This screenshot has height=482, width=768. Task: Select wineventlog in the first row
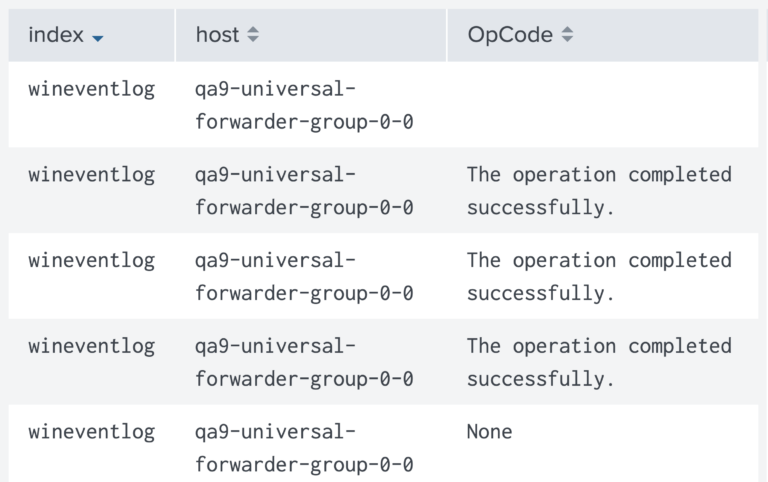click(x=92, y=90)
